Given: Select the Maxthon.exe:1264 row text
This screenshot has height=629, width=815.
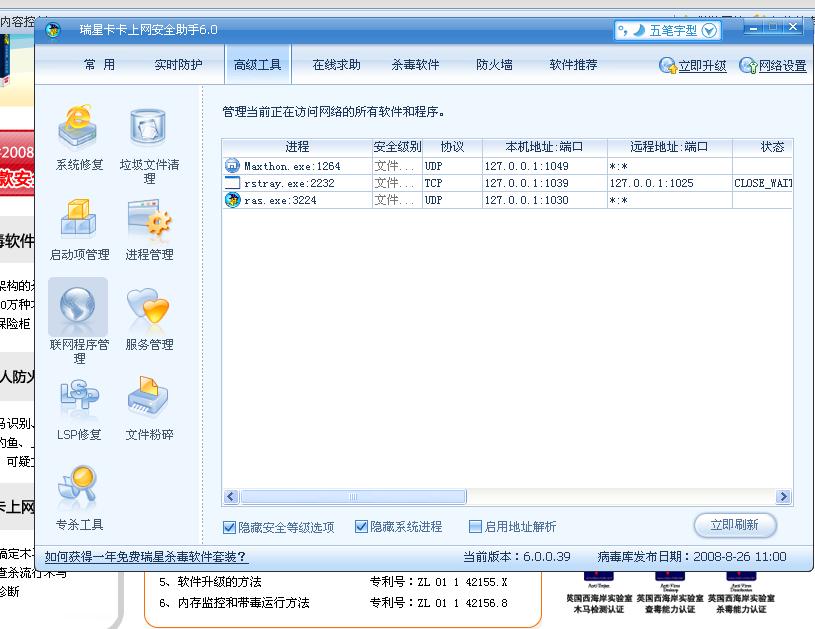Looking at the screenshot, I should [292, 166].
